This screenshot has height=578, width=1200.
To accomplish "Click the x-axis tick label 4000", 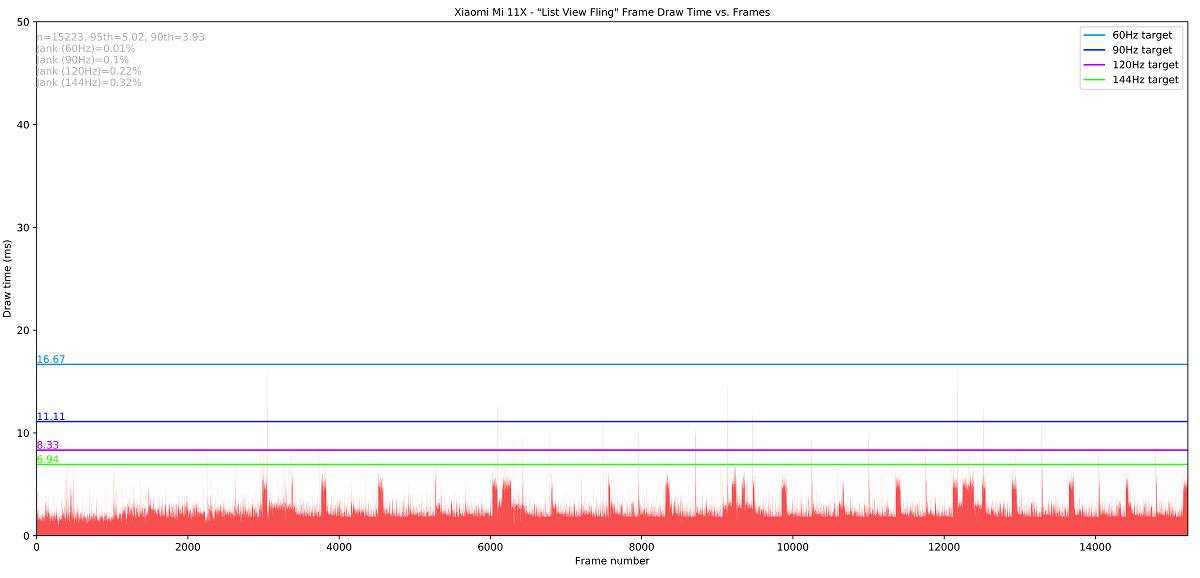I will pyautogui.click(x=339, y=547).
